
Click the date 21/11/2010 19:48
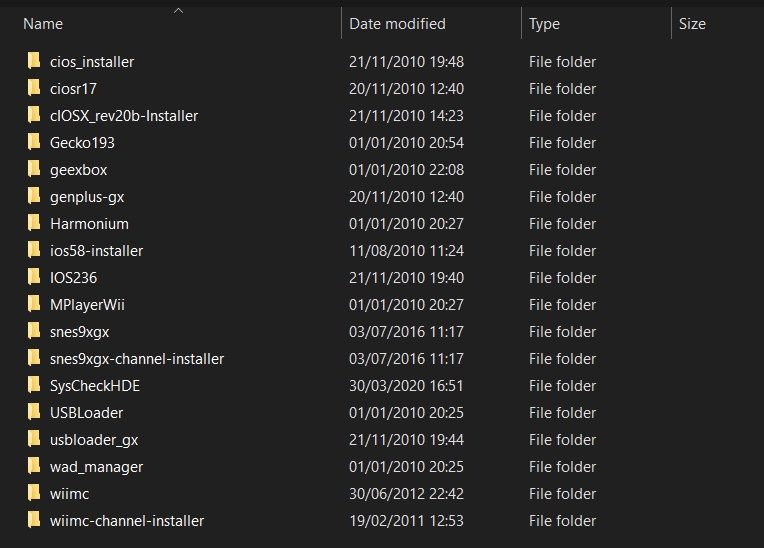[x=406, y=62]
